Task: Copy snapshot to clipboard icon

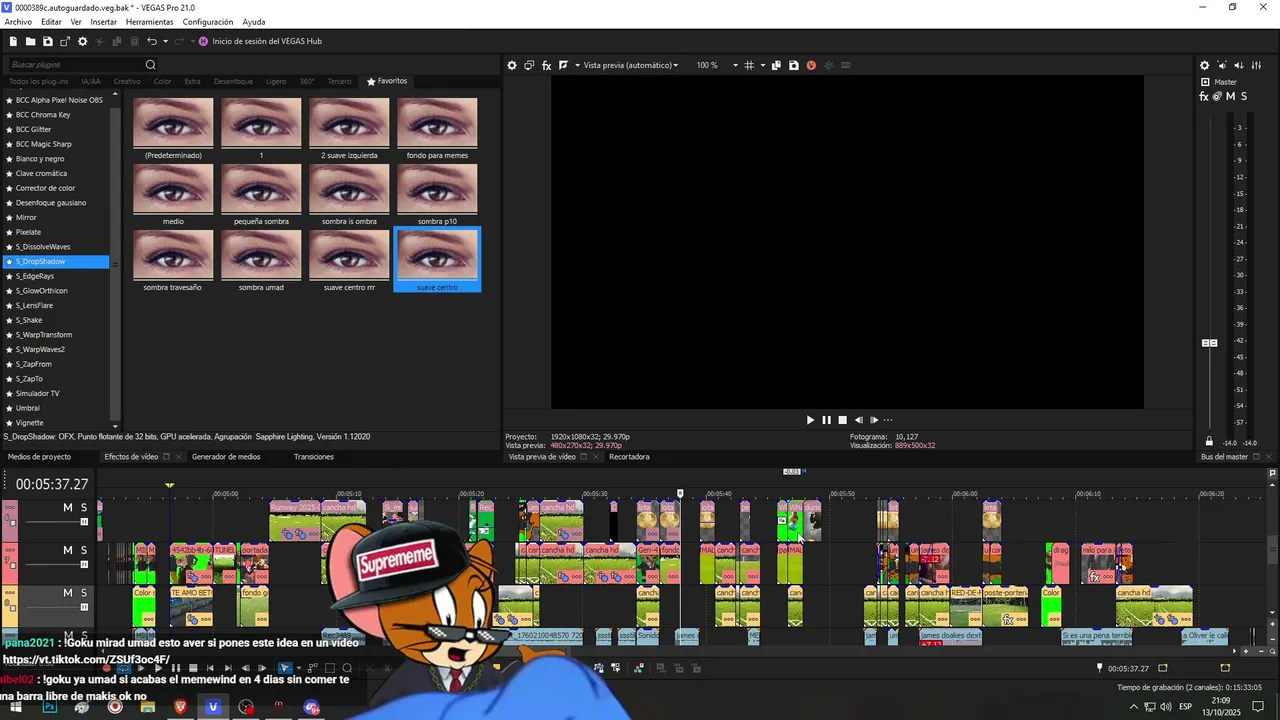Action: 776,65
